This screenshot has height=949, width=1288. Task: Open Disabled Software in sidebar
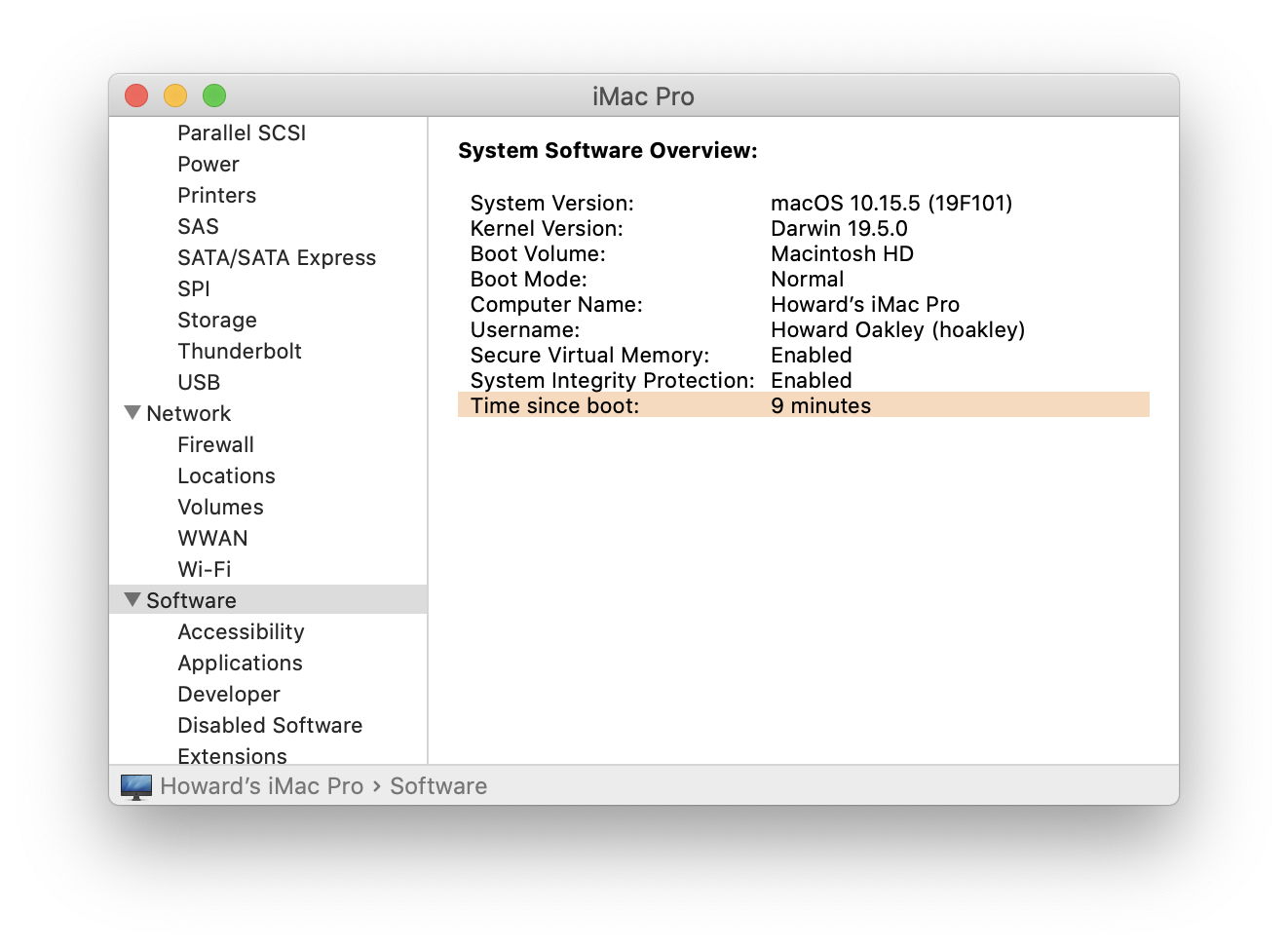click(x=269, y=725)
